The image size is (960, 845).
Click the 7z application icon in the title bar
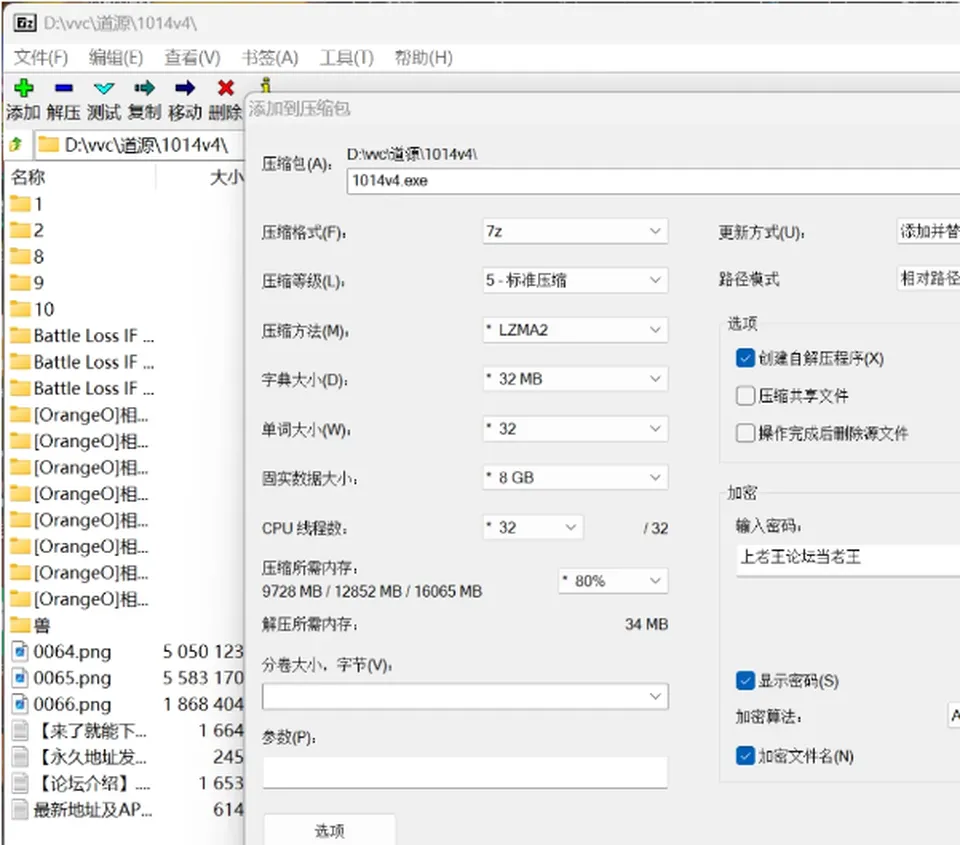click(25, 23)
